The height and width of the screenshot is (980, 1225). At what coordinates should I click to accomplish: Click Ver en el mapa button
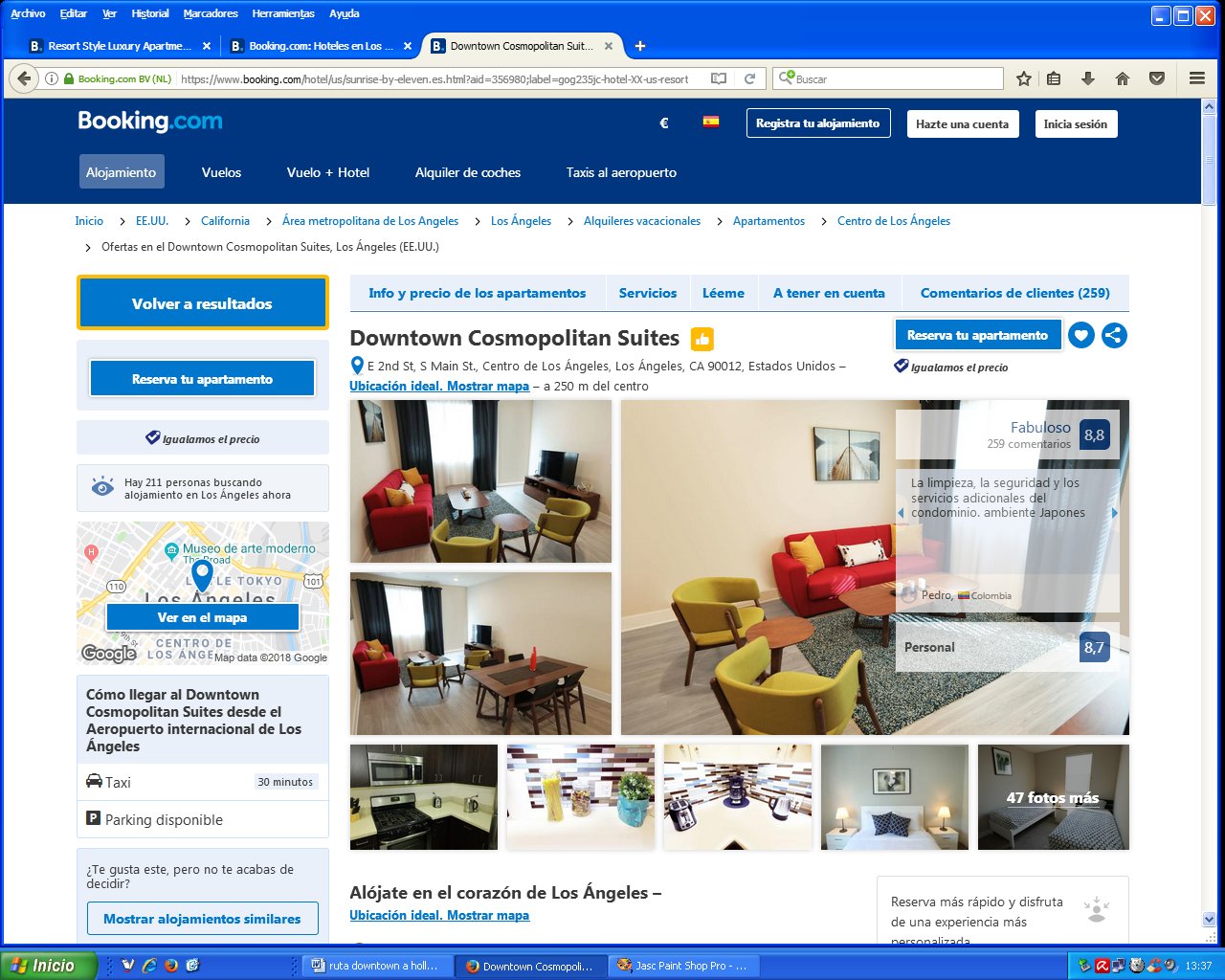(202, 617)
